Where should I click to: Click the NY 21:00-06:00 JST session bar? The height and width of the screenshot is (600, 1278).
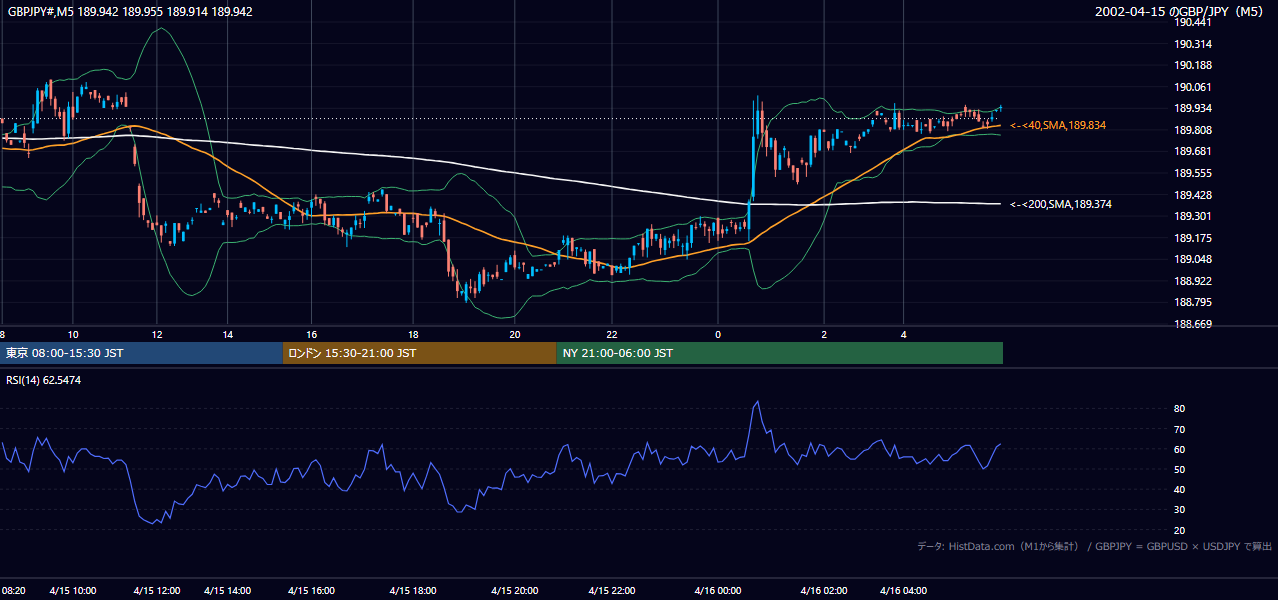pos(779,353)
